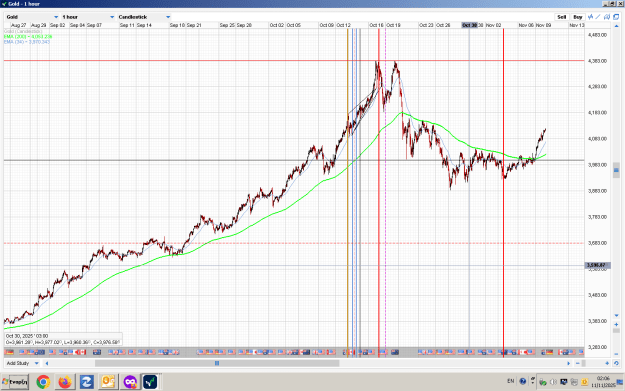
Task: Click the Aug 27 date label
Action: pyautogui.click(x=19, y=25)
